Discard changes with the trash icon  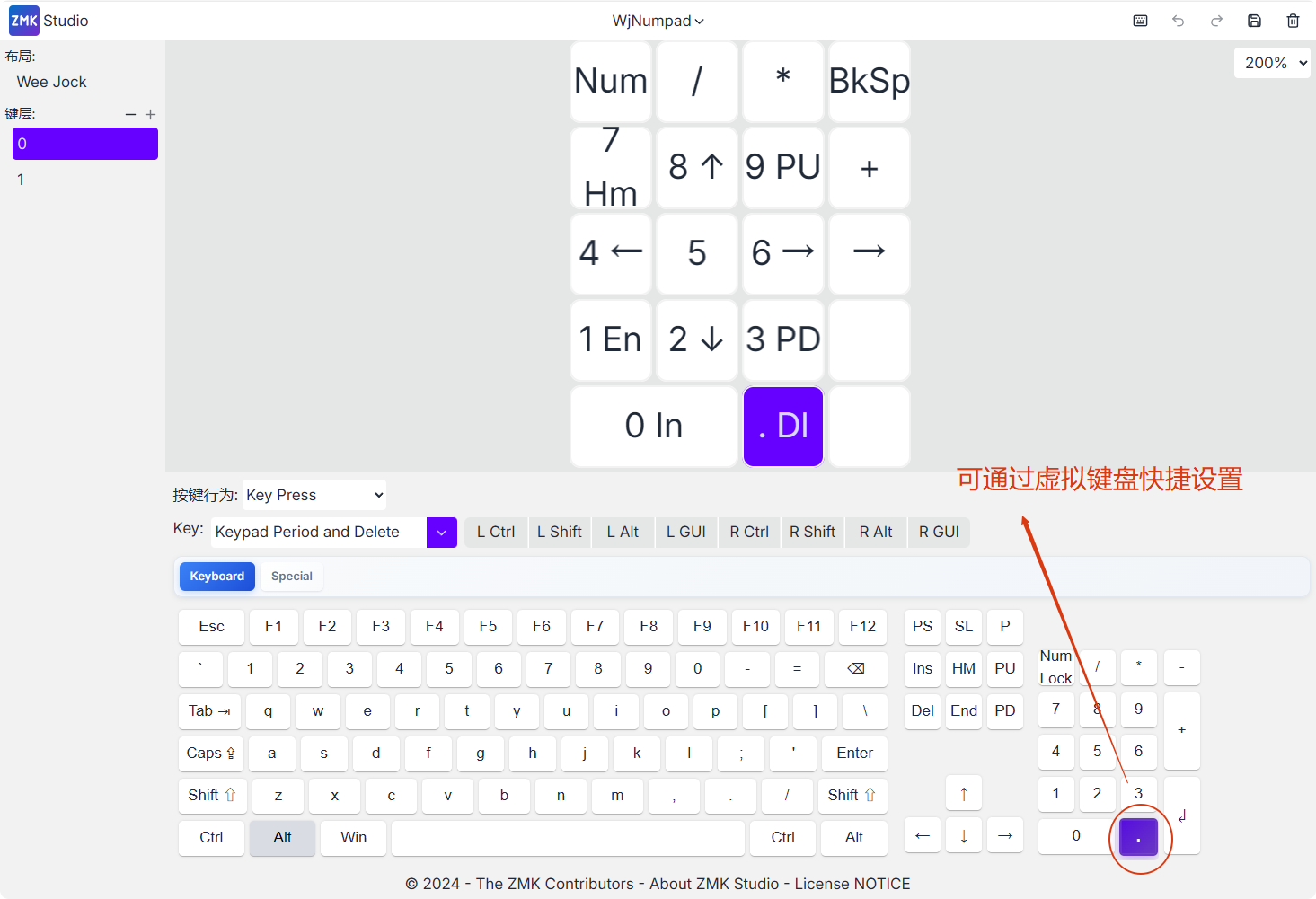coord(1293,21)
